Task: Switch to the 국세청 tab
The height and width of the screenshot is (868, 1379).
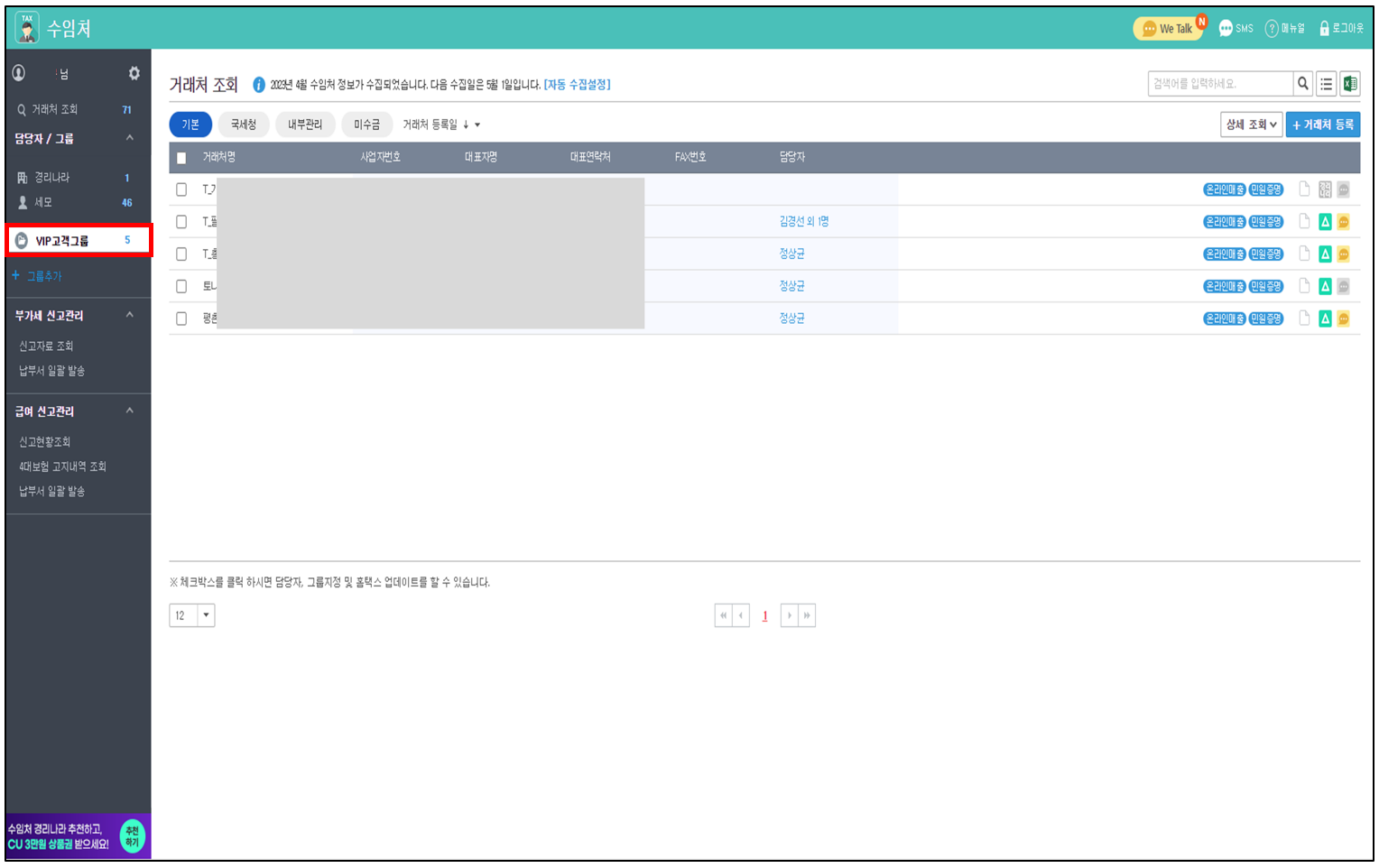Action: click(x=244, y=125)
